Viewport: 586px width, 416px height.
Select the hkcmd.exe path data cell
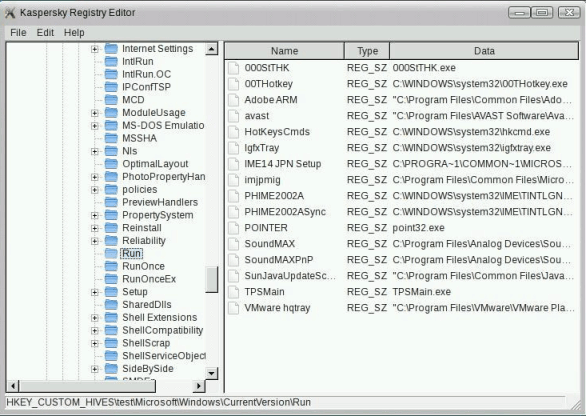point(471,132)
